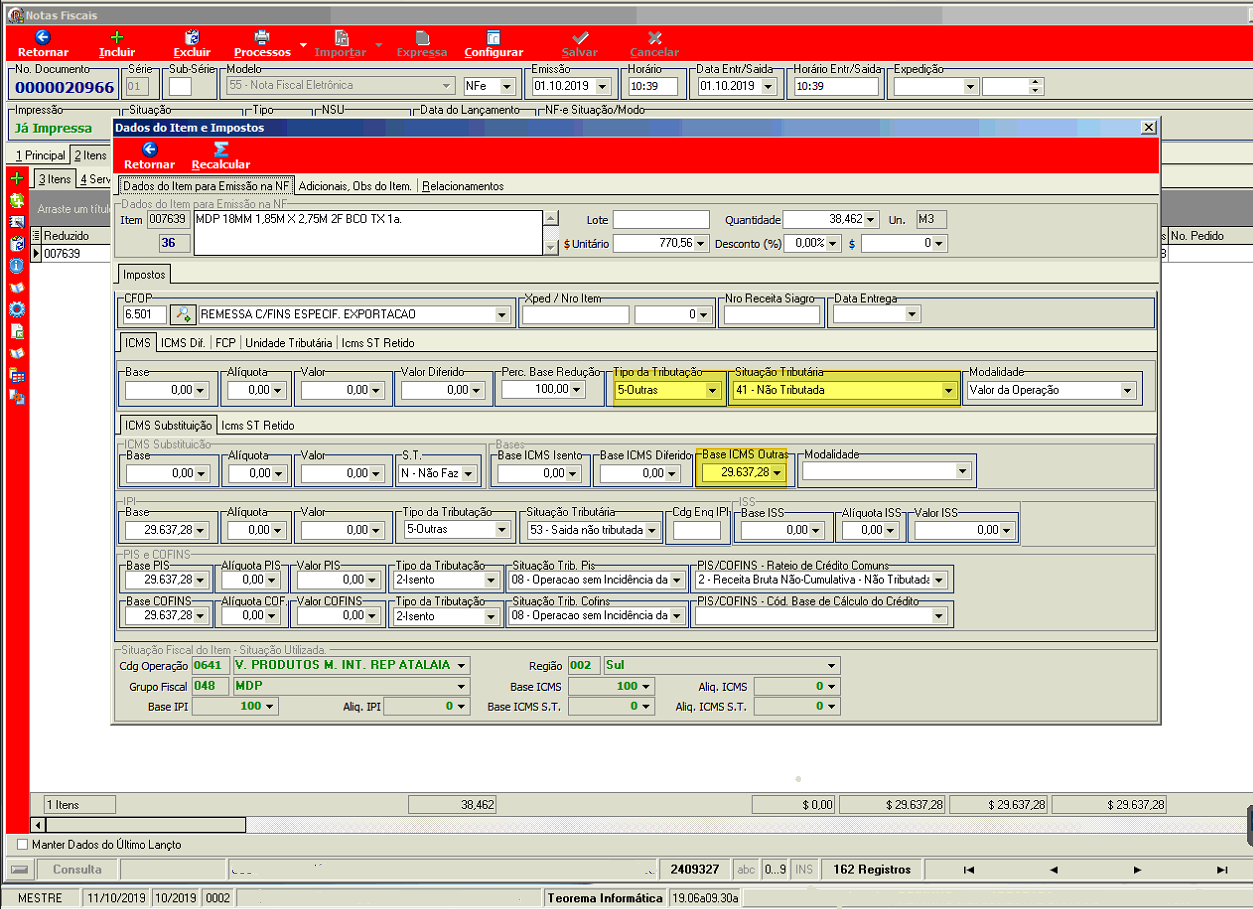Click the Excluir icon in the main toolbar

[192, 37]
